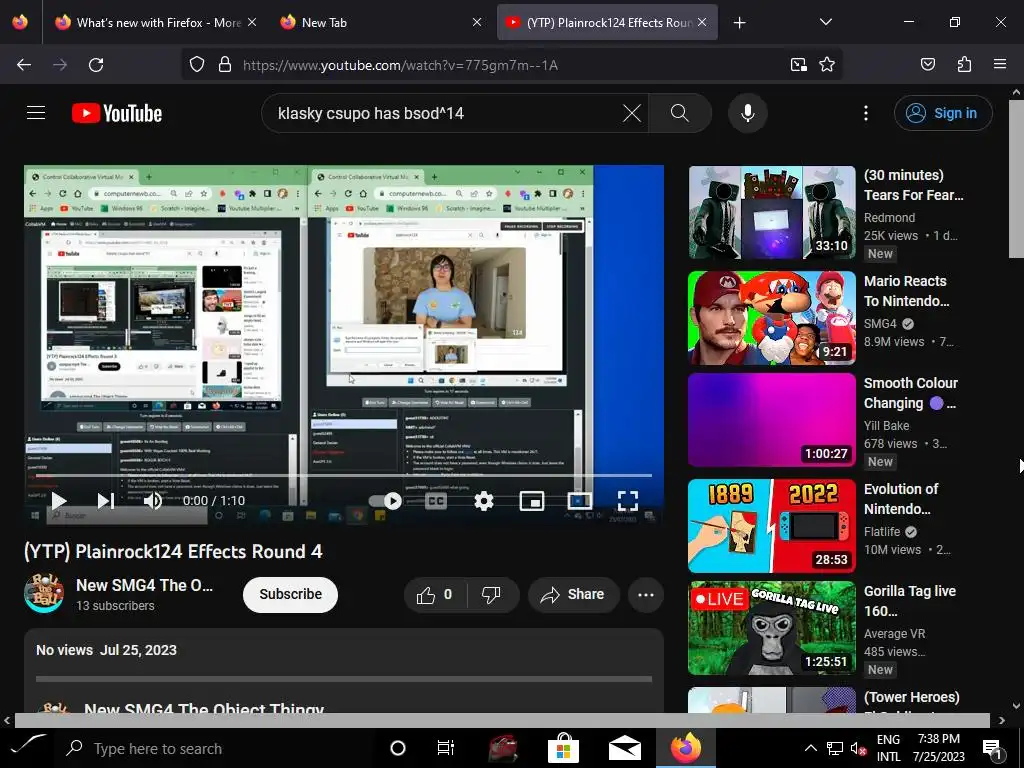Open the New SMG4 The O... channel link
The width and height of the screenshot is (1024, 768).
(144, 585)
